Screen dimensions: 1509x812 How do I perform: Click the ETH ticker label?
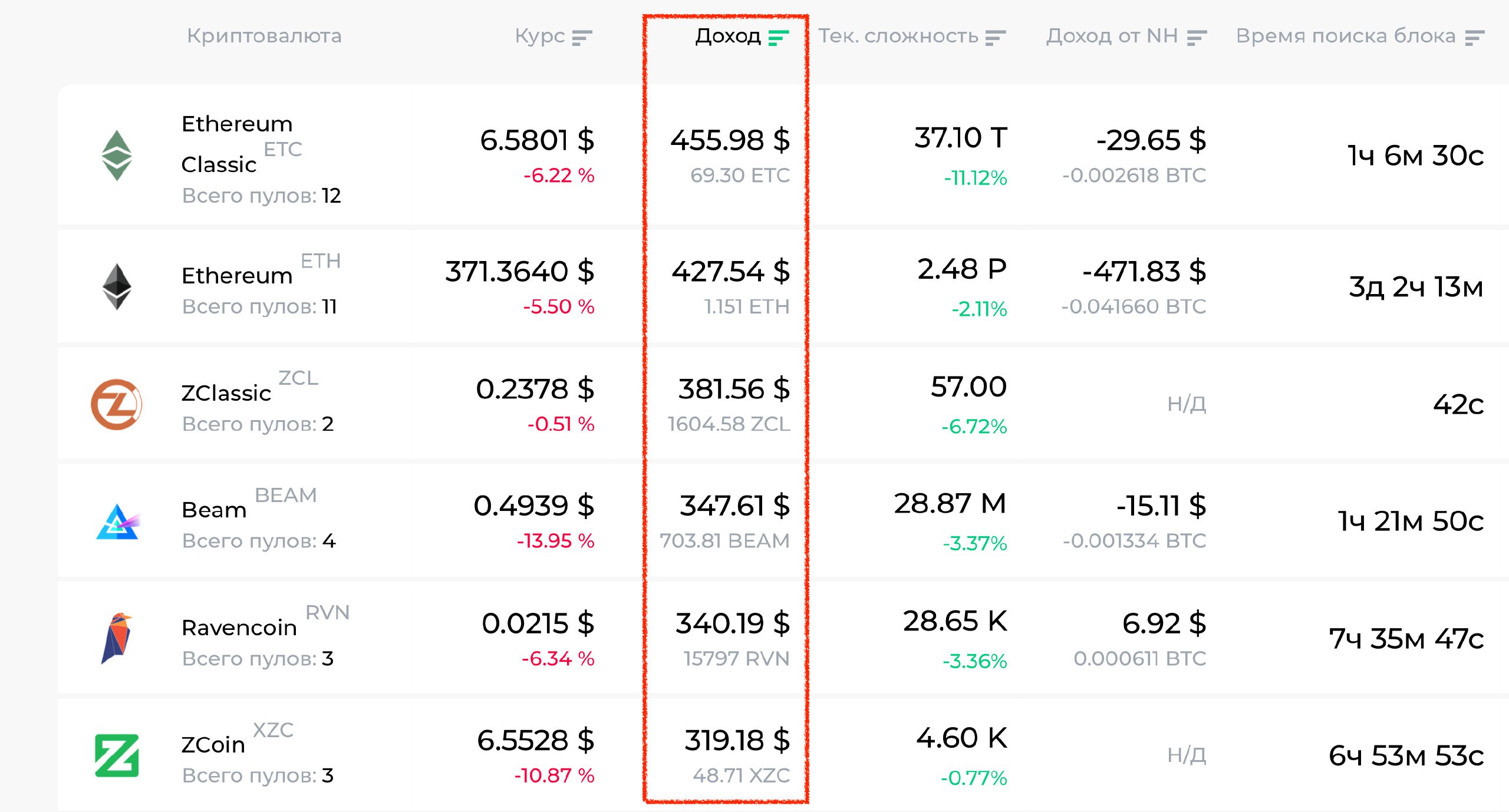point(321,261)
